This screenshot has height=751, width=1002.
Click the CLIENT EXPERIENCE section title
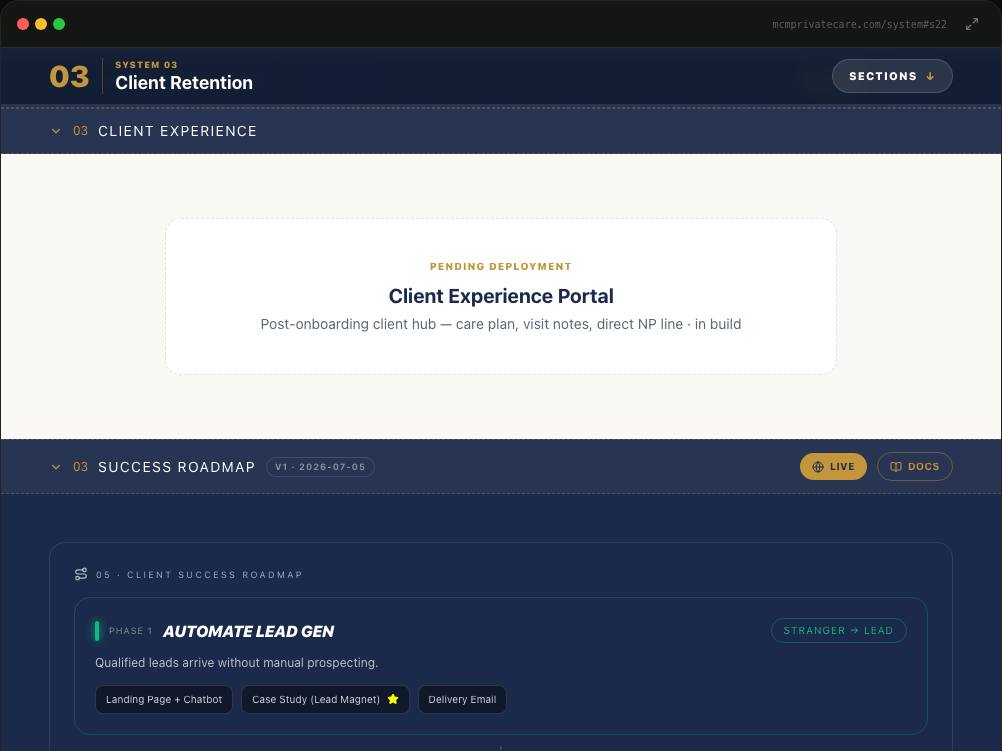[x=177, y=131]
